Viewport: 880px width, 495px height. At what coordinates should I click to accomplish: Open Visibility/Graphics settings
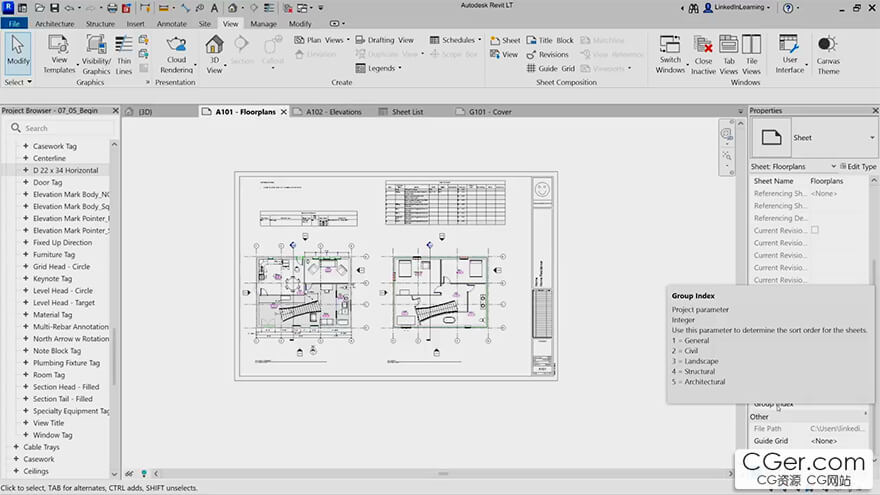[96, 54]
